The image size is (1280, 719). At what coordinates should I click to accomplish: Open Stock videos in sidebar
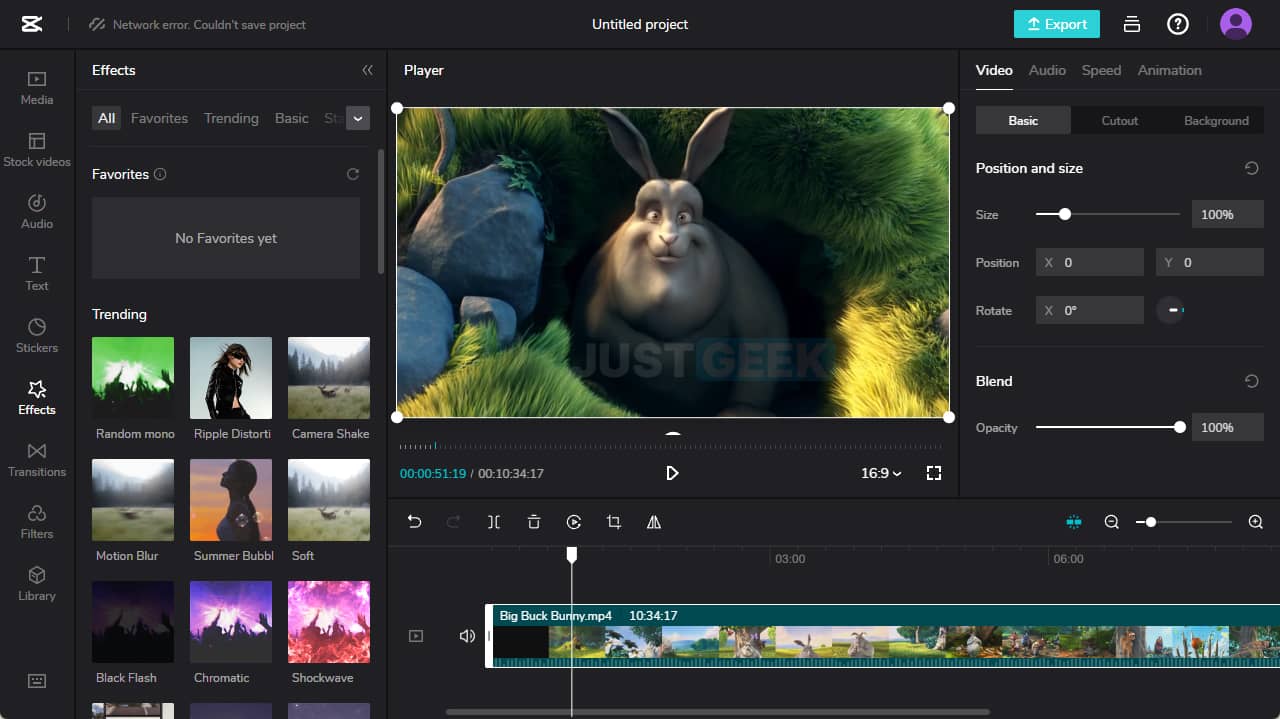pos(37,150)
